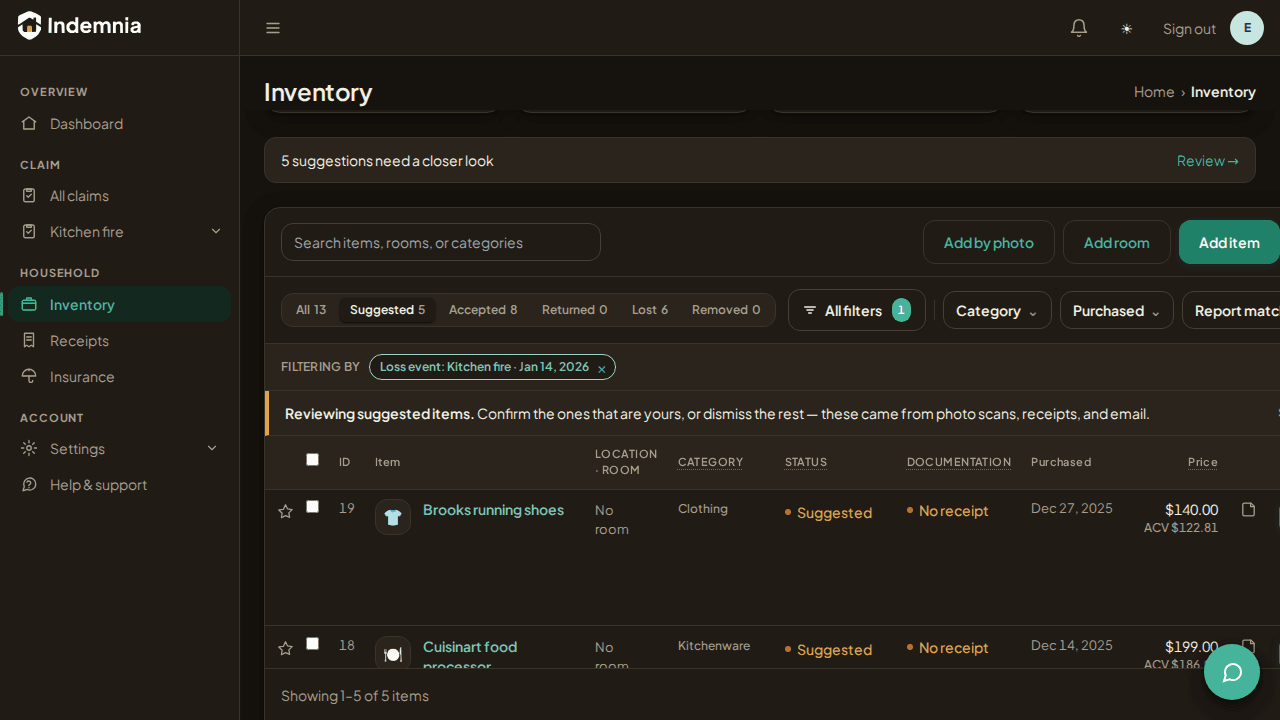Select Inventory in sidebar
The height and width of the screenshot is (720, 1280).
pos(120,304)
